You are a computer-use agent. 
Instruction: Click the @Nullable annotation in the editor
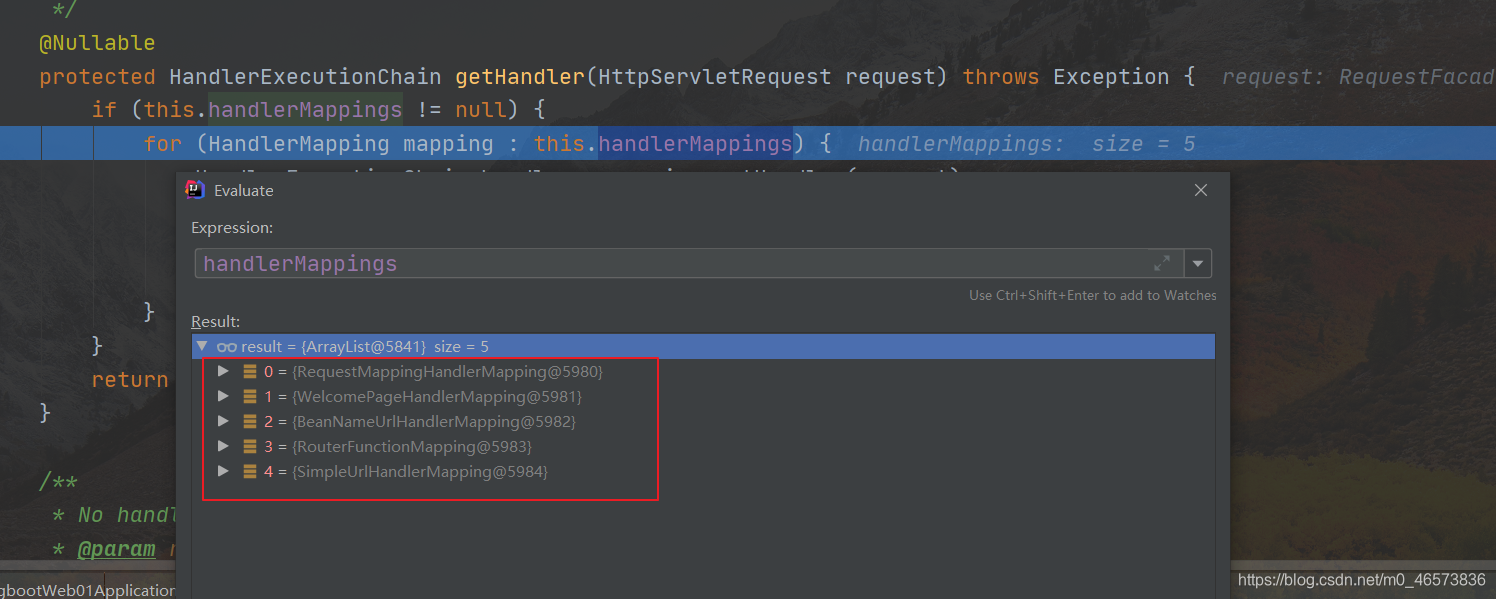97,43
